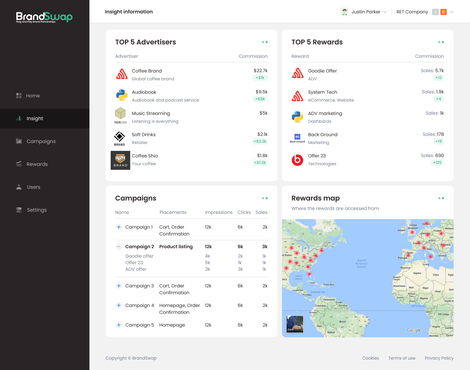The image size is (470, 370).
Task: Click the Settings icon in sidebar
Action: [x=19, y=210]
